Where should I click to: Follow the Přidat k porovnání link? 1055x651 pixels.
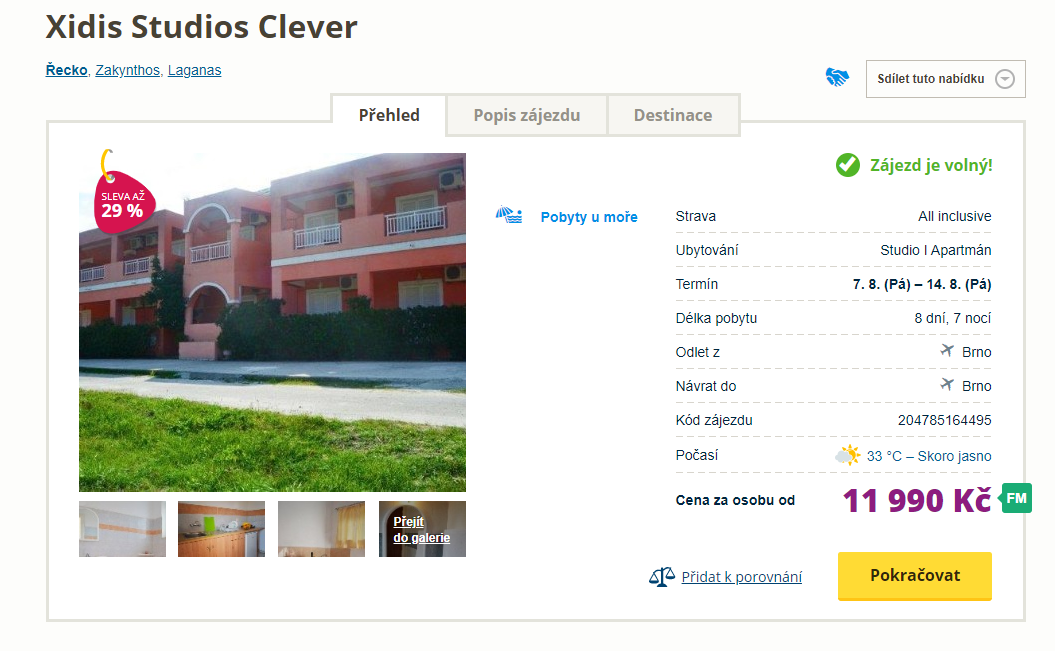(x=741, y=577)
